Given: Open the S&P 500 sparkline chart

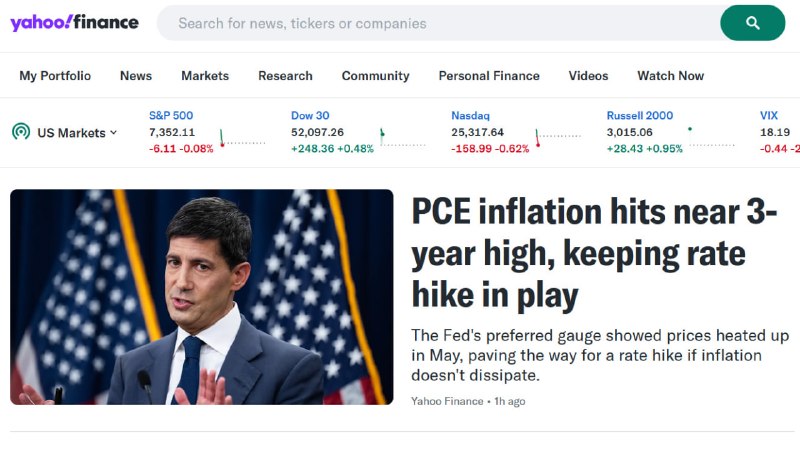Looking at the screenshot, I should pos(243,138).
